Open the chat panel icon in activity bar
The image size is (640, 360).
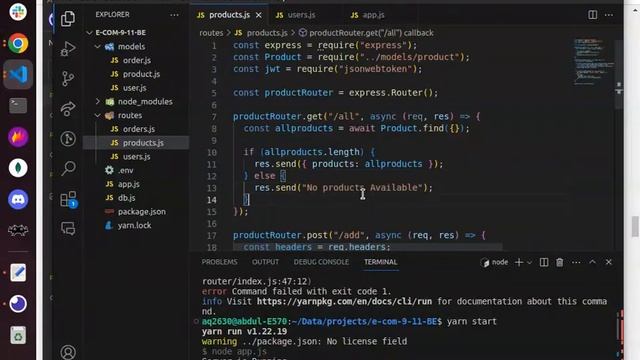pos(68,228)
